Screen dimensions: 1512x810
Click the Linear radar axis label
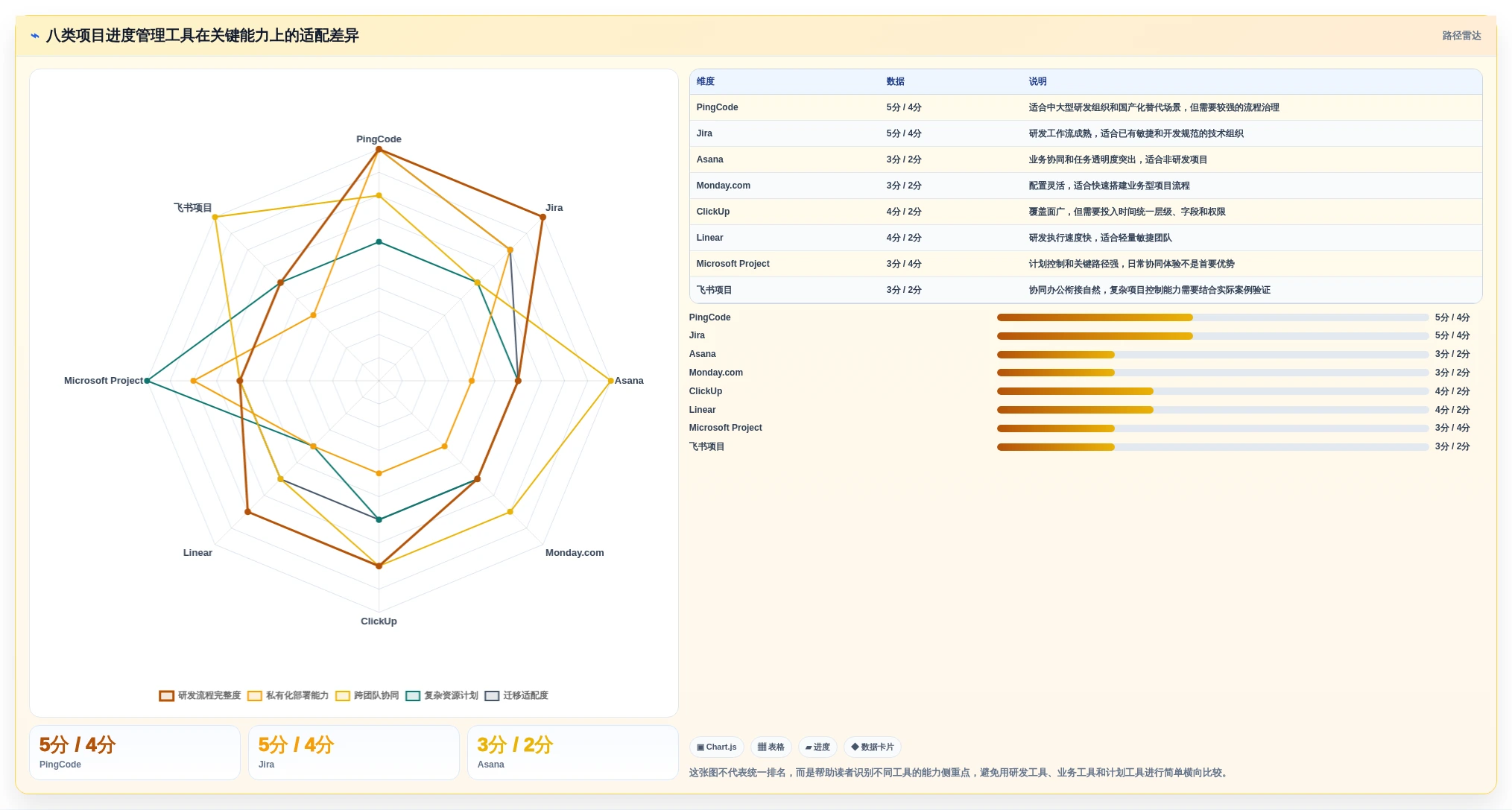197,553
